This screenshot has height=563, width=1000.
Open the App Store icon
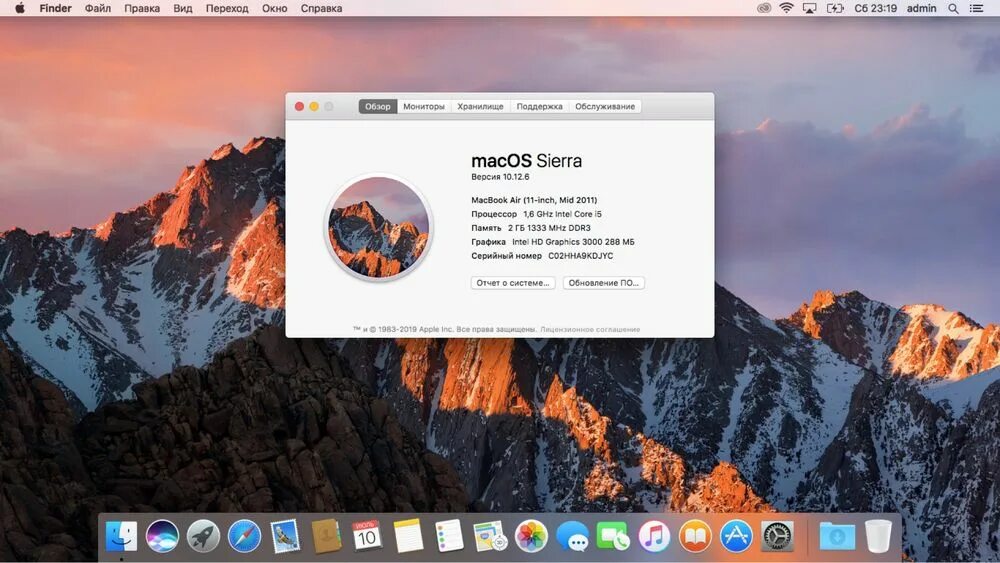736,536
